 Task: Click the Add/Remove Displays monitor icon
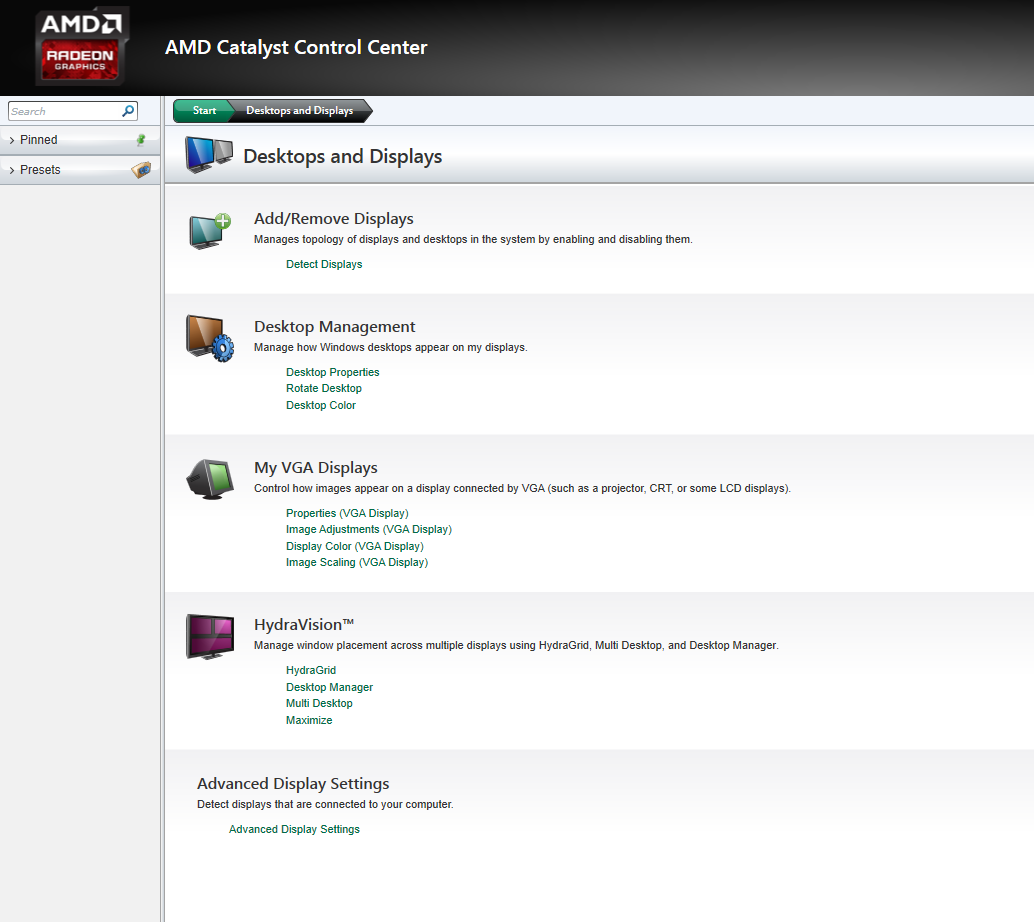click(x=209, y=231)
